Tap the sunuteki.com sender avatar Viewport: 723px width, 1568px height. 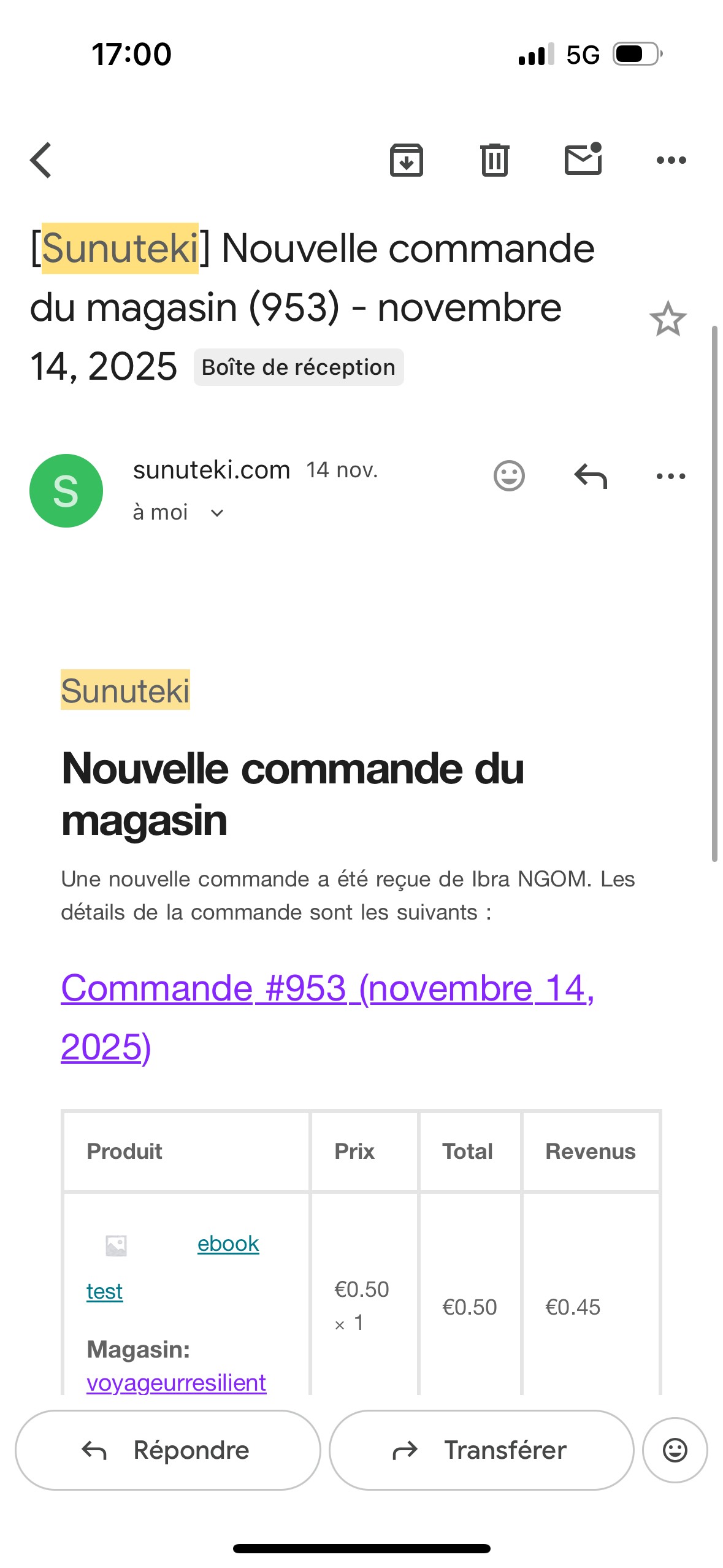66,491
